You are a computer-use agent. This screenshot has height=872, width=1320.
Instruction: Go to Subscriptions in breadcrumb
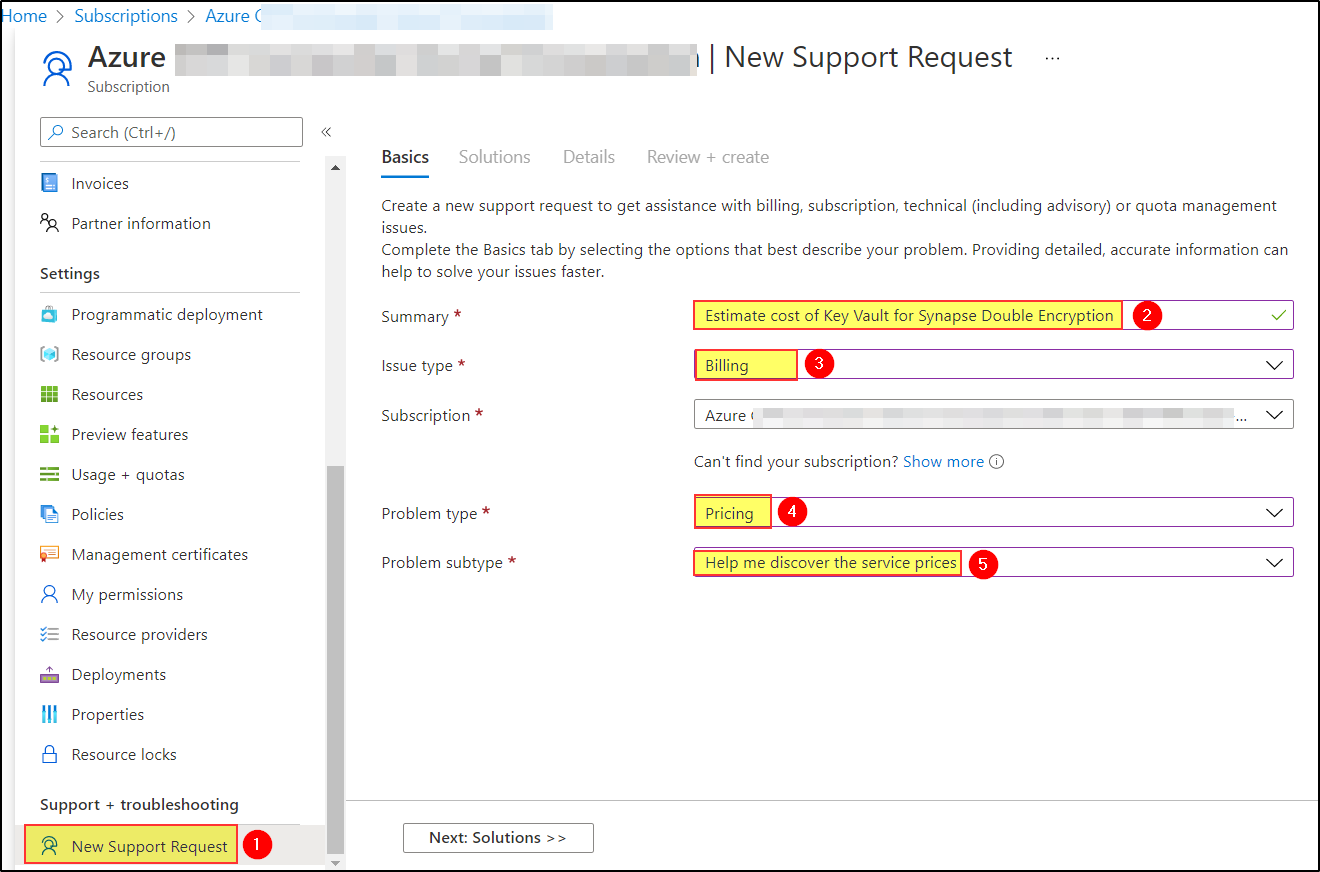[x=126, y=16]
